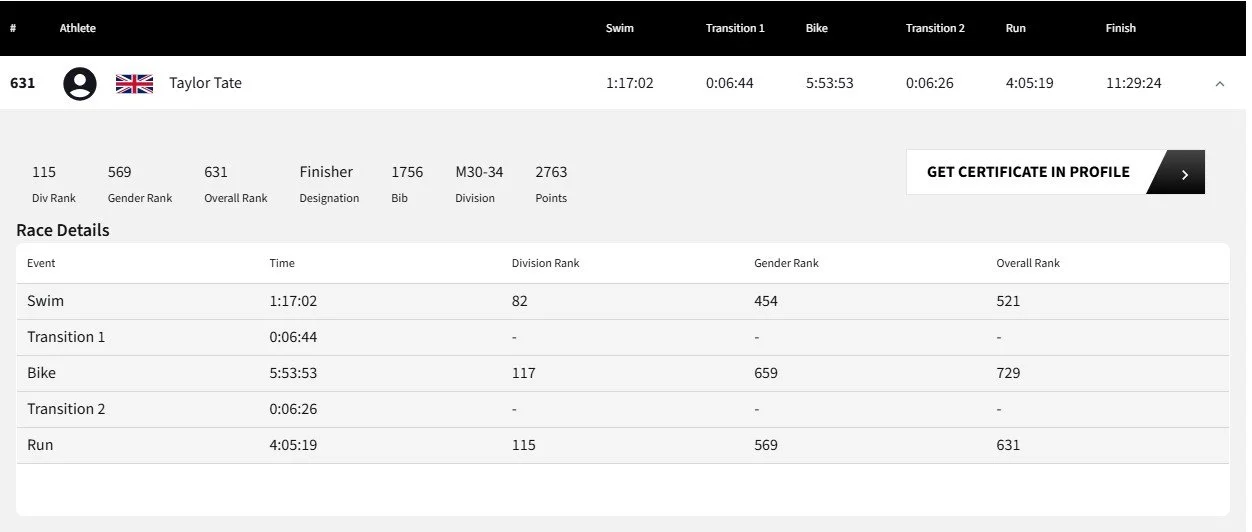The image size is (1252, 532).
Task: Click the Div Rank value 115
Action: point(44,172)
